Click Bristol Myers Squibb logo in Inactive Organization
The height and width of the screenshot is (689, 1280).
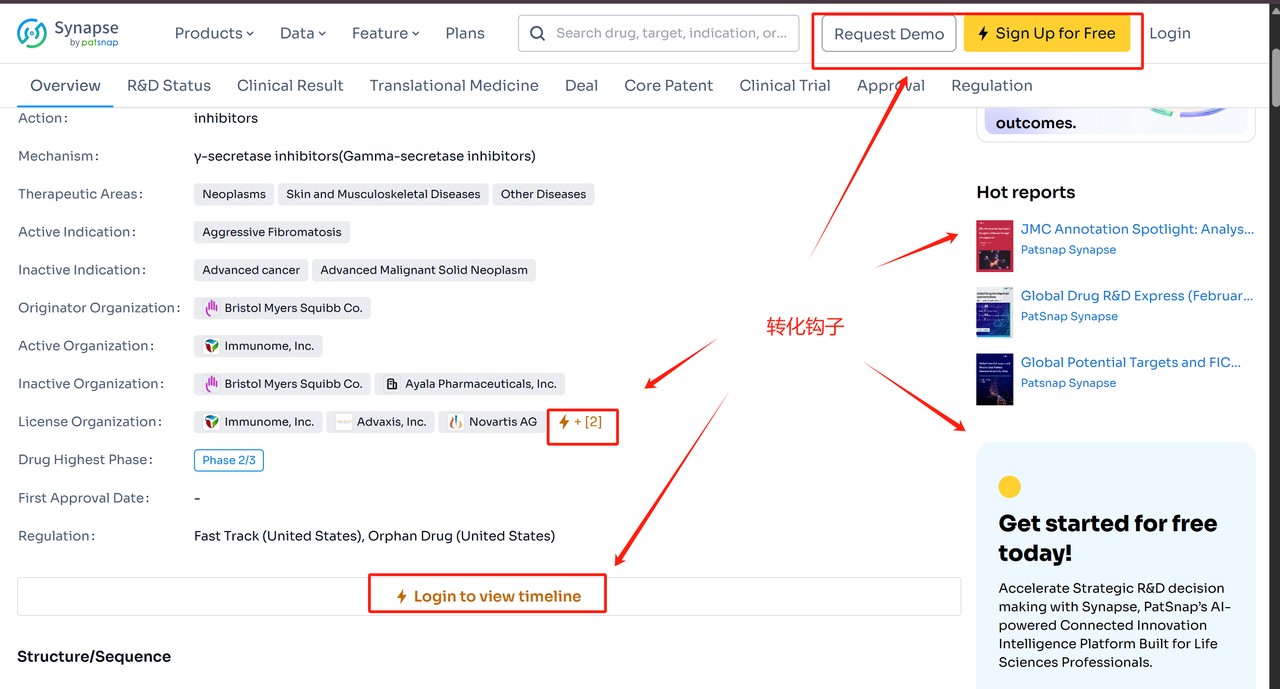(x=211, y=384)
